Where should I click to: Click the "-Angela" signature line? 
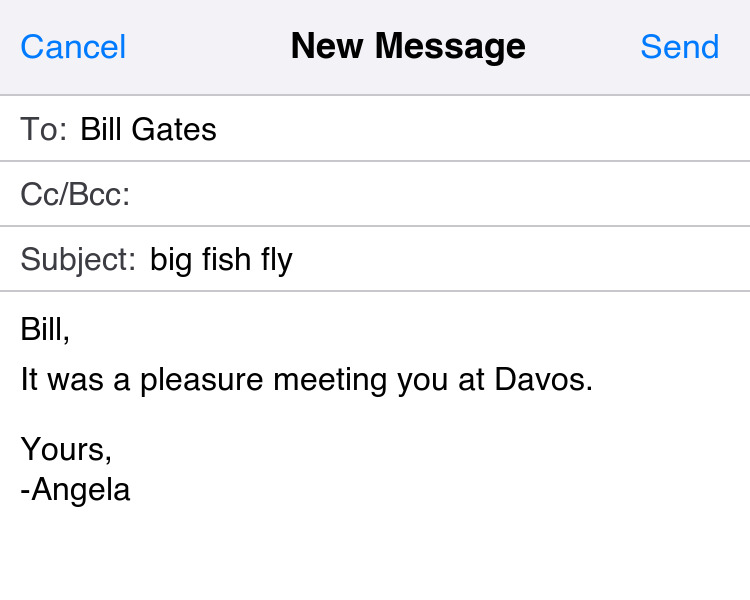pos(75,490)
